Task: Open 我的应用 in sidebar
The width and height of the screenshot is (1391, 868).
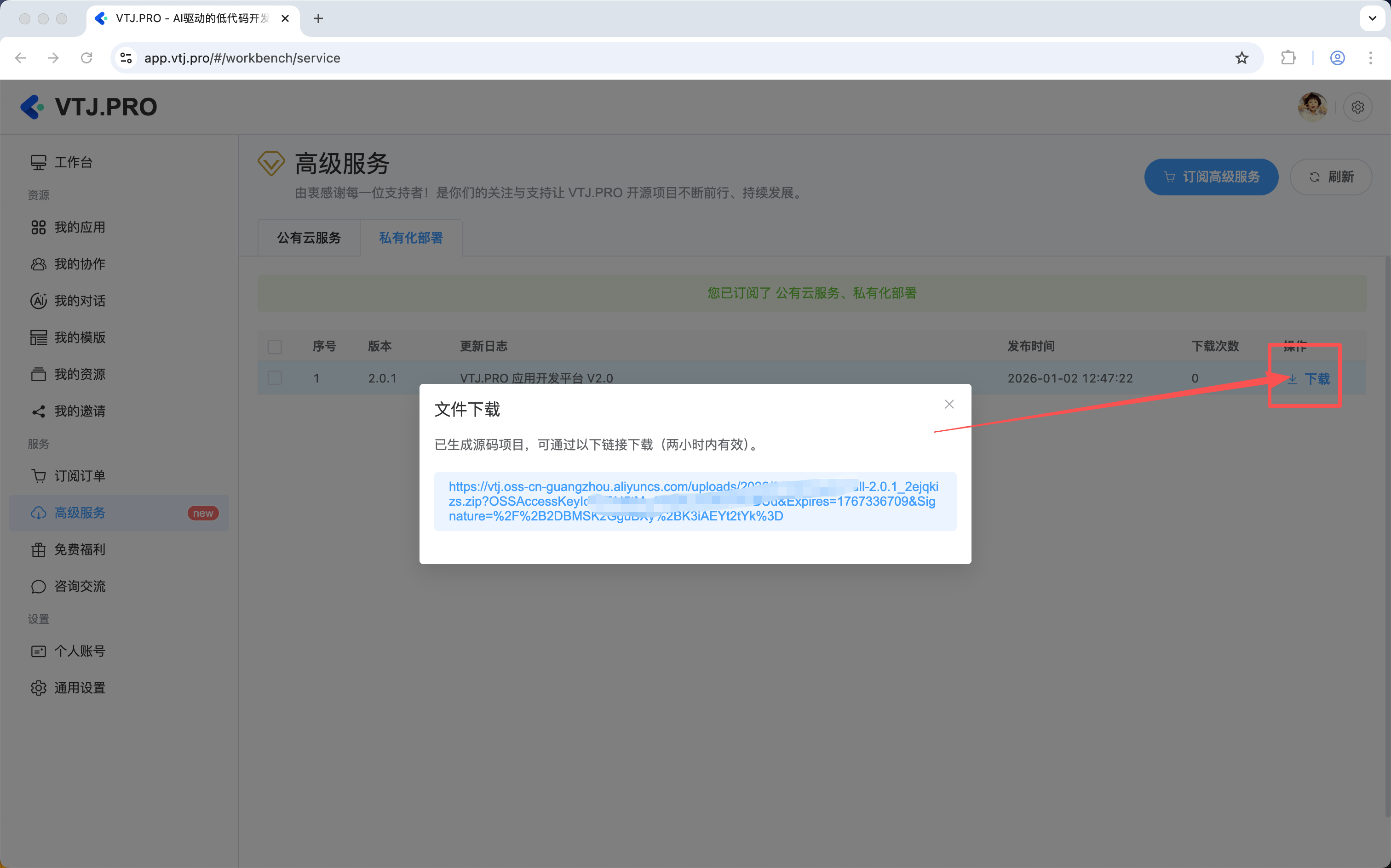Action: [79, 227]
